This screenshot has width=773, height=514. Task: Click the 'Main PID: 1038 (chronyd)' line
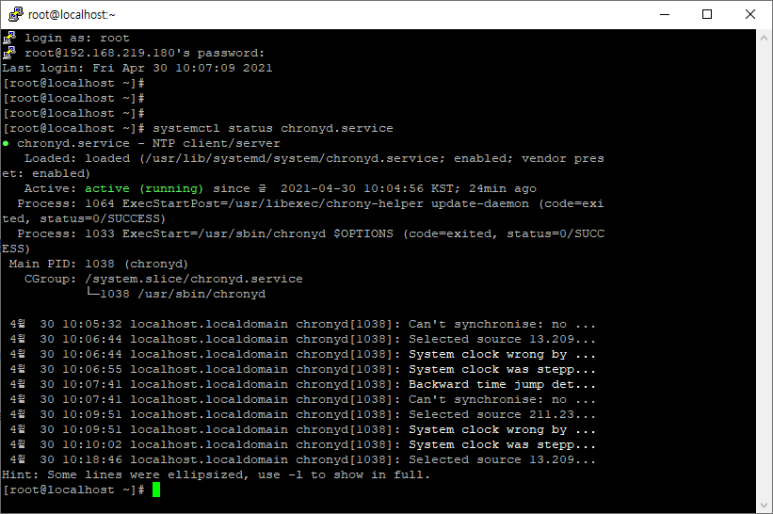click(x=98, y=264)
